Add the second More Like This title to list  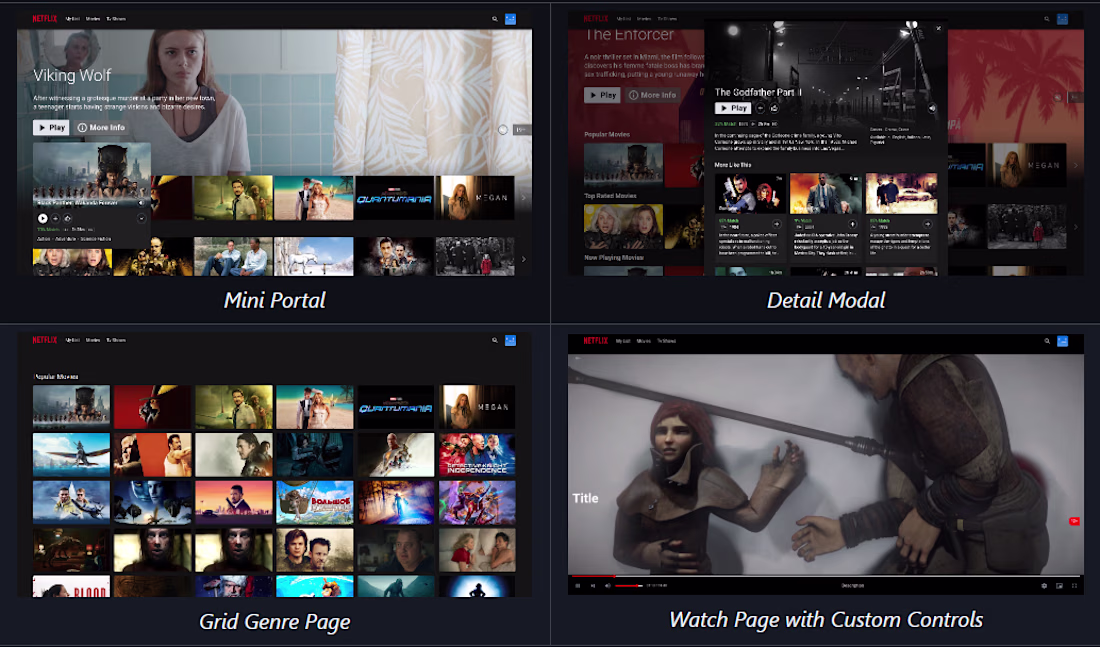[x=852, y=225]
